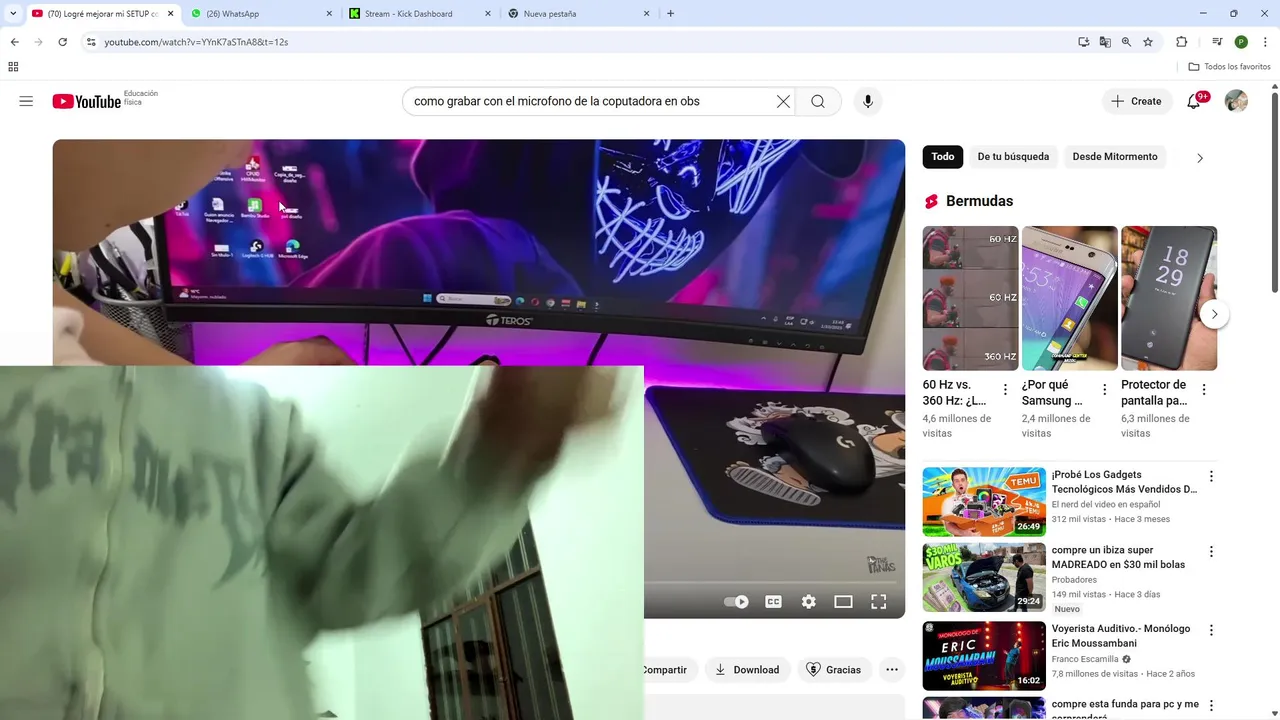Switch to theater mode
1280x720 pixels.
tap(844, 601)
